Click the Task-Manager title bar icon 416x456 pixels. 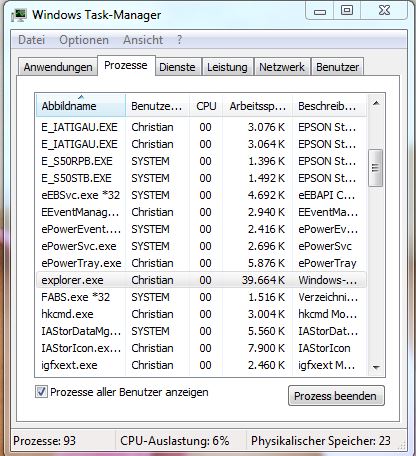[x=18, y=15]
